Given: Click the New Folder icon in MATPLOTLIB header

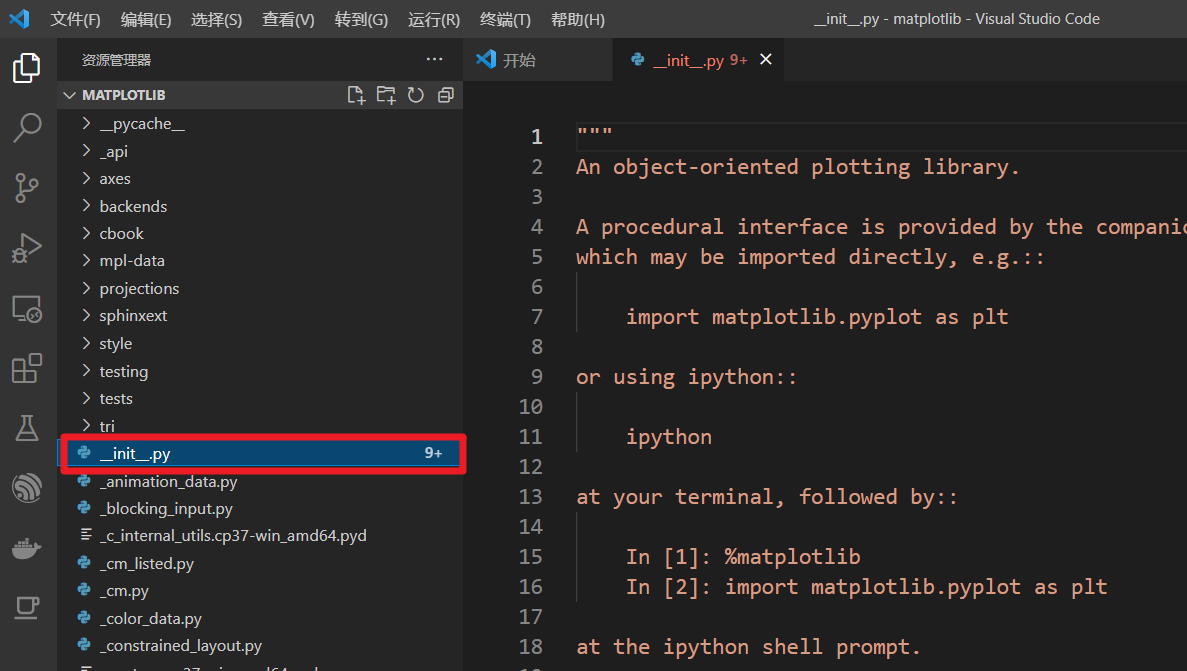Looking at the screenshot, I should pos(386,95).
